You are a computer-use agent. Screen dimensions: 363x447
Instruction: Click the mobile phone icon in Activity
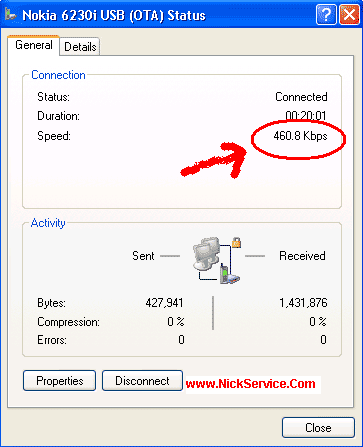click(226, 273)
